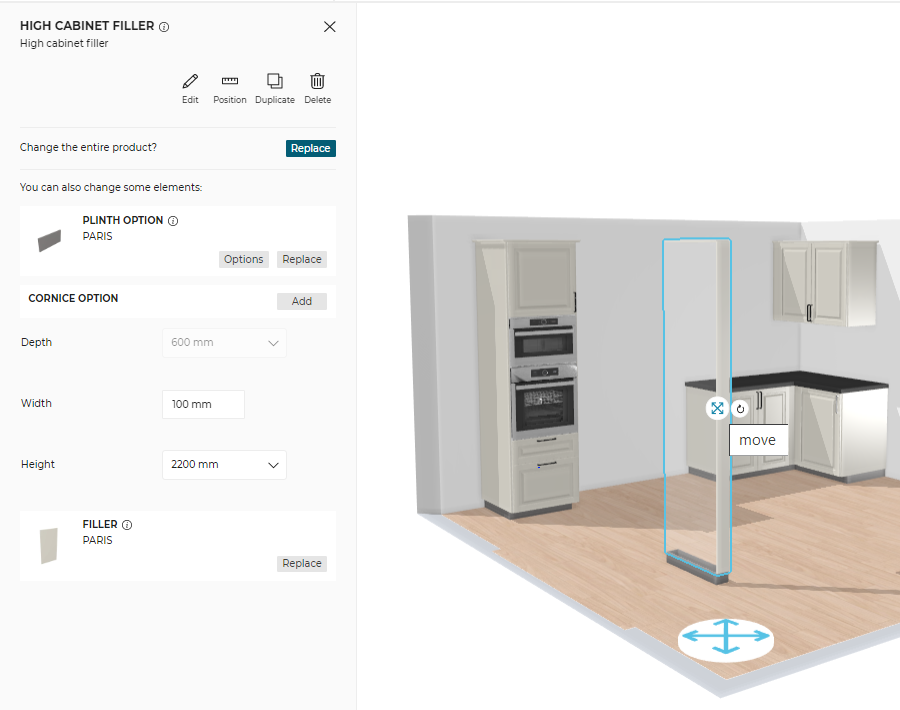The height and width of the screenshot is (710, 900).
Task: Open the Position ruler tool
Action: coord(230,82)
